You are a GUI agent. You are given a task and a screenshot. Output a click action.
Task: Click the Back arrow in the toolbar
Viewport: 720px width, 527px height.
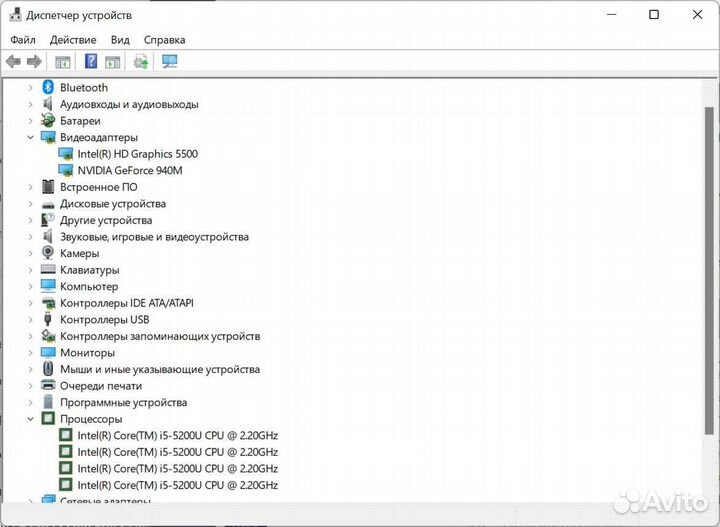coord(13,62)
